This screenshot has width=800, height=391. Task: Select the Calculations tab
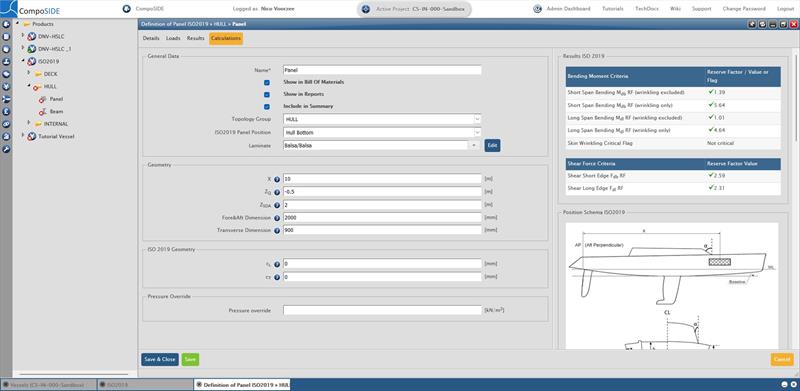click(226, 38)
